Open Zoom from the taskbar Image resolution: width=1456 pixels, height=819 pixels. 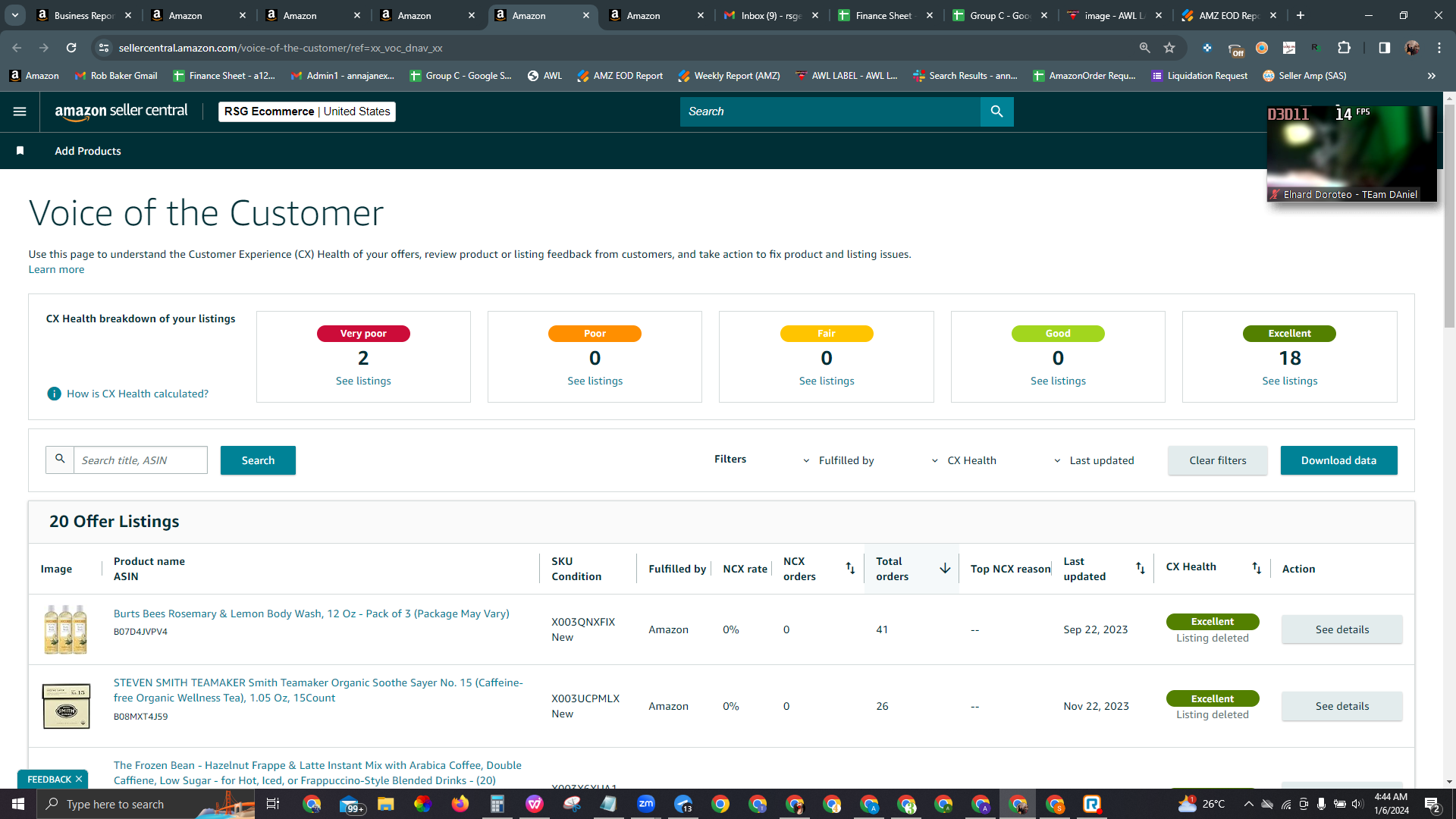pyautogui.click(x=646, y=804)
